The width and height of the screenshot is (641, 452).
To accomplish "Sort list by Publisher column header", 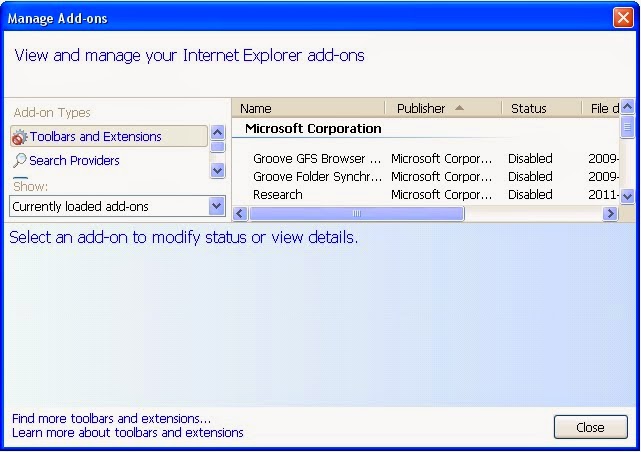I will 443,108.
